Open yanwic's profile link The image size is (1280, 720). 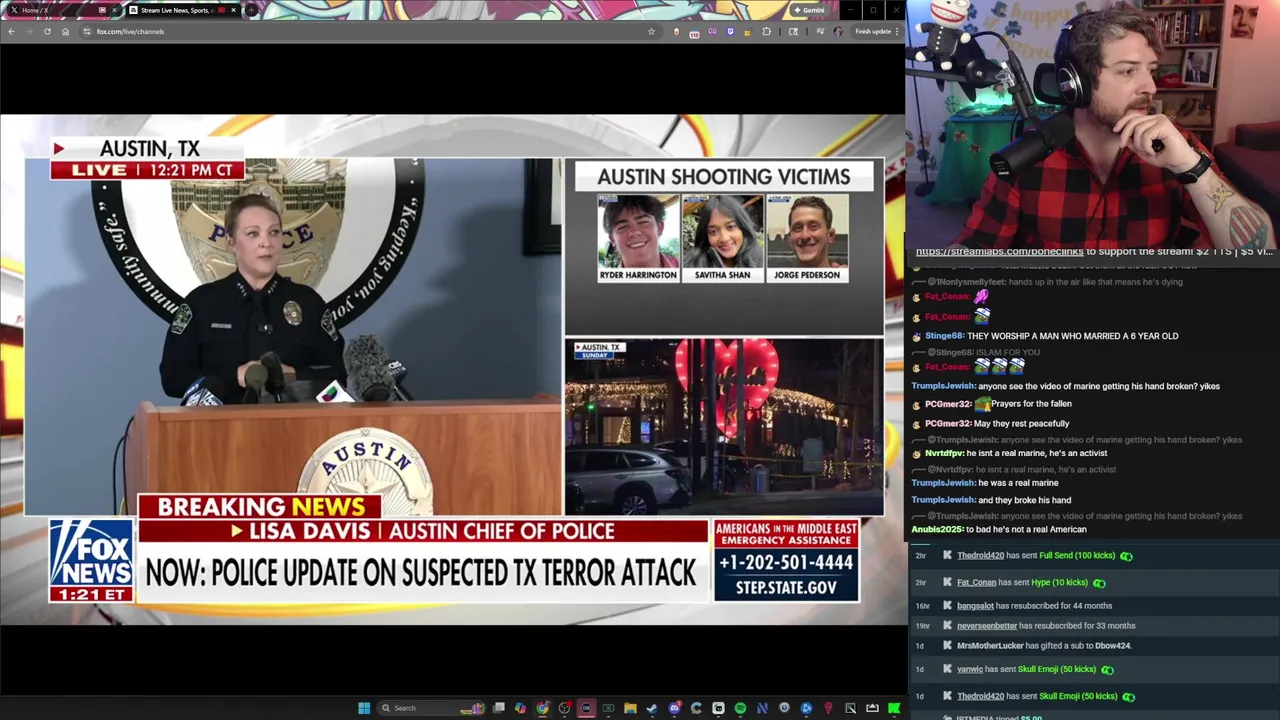click(x=970, y=669)
